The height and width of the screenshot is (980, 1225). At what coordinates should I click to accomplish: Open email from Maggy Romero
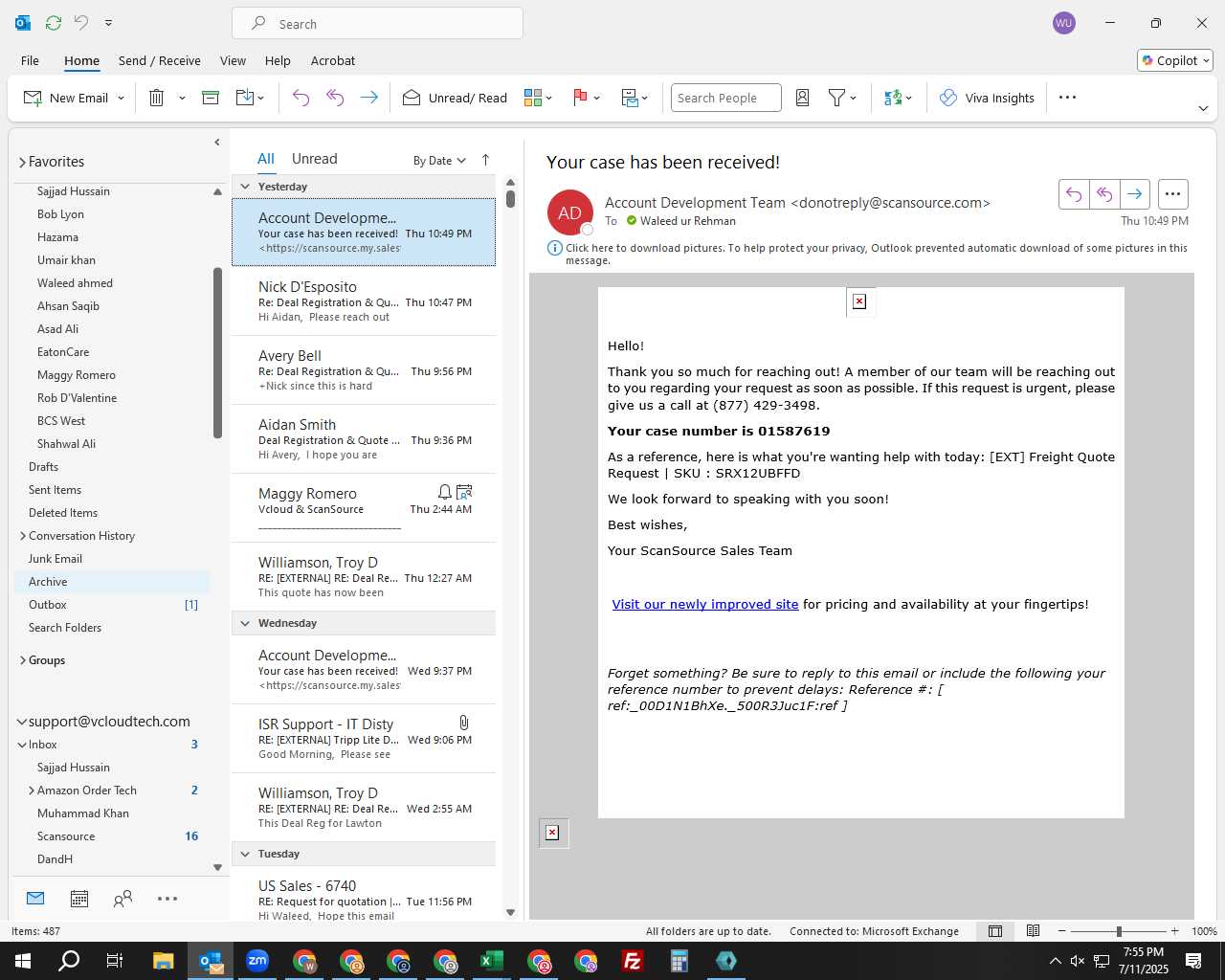[x=364, y=508]
